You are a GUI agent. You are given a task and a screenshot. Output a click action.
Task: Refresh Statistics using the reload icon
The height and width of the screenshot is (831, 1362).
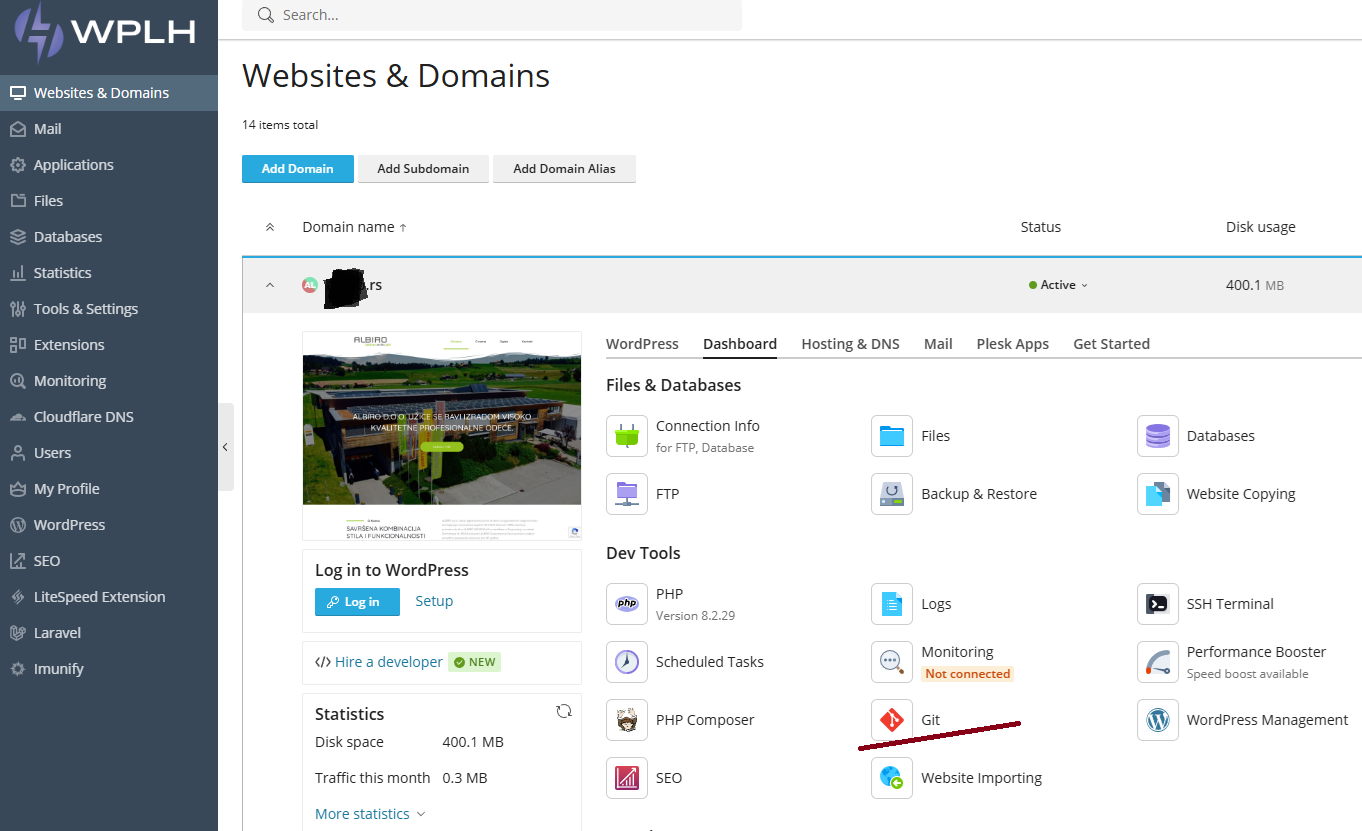click(564, 711)
